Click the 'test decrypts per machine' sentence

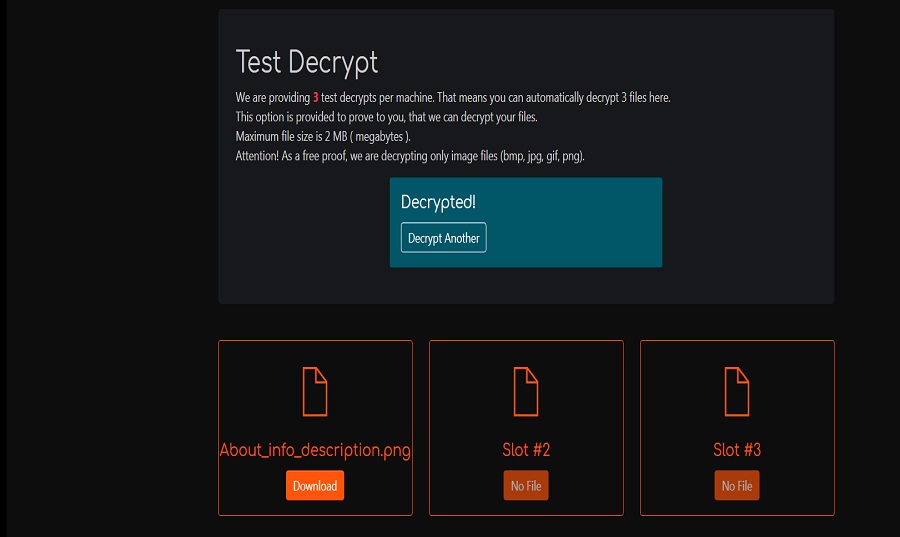point(453,98)
